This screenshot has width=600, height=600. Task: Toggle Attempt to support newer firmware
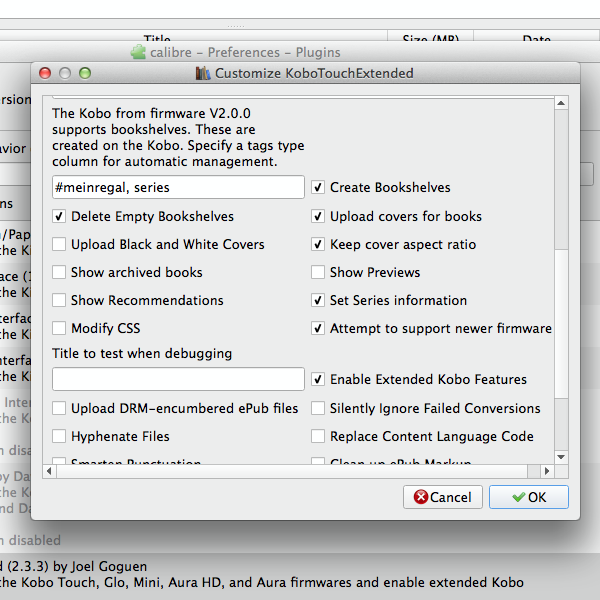pos(318,328)
